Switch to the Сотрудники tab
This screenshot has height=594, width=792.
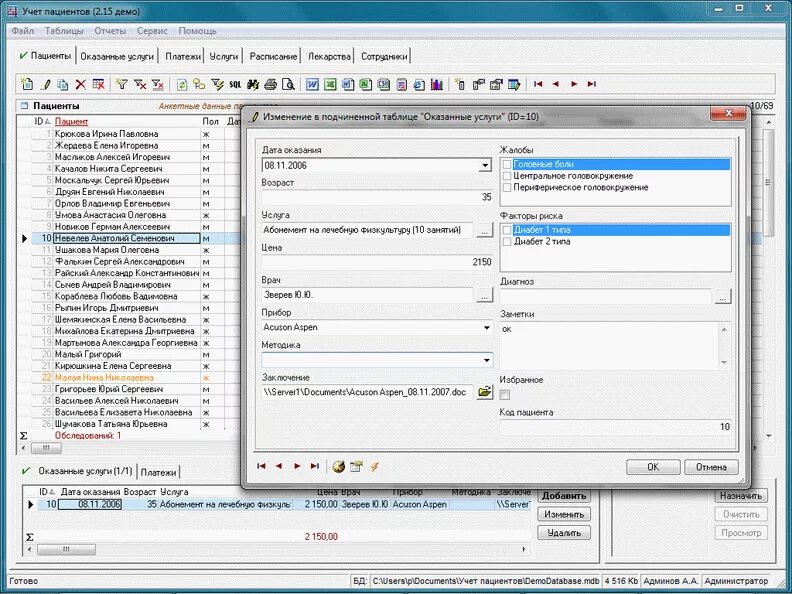[384, 57]
